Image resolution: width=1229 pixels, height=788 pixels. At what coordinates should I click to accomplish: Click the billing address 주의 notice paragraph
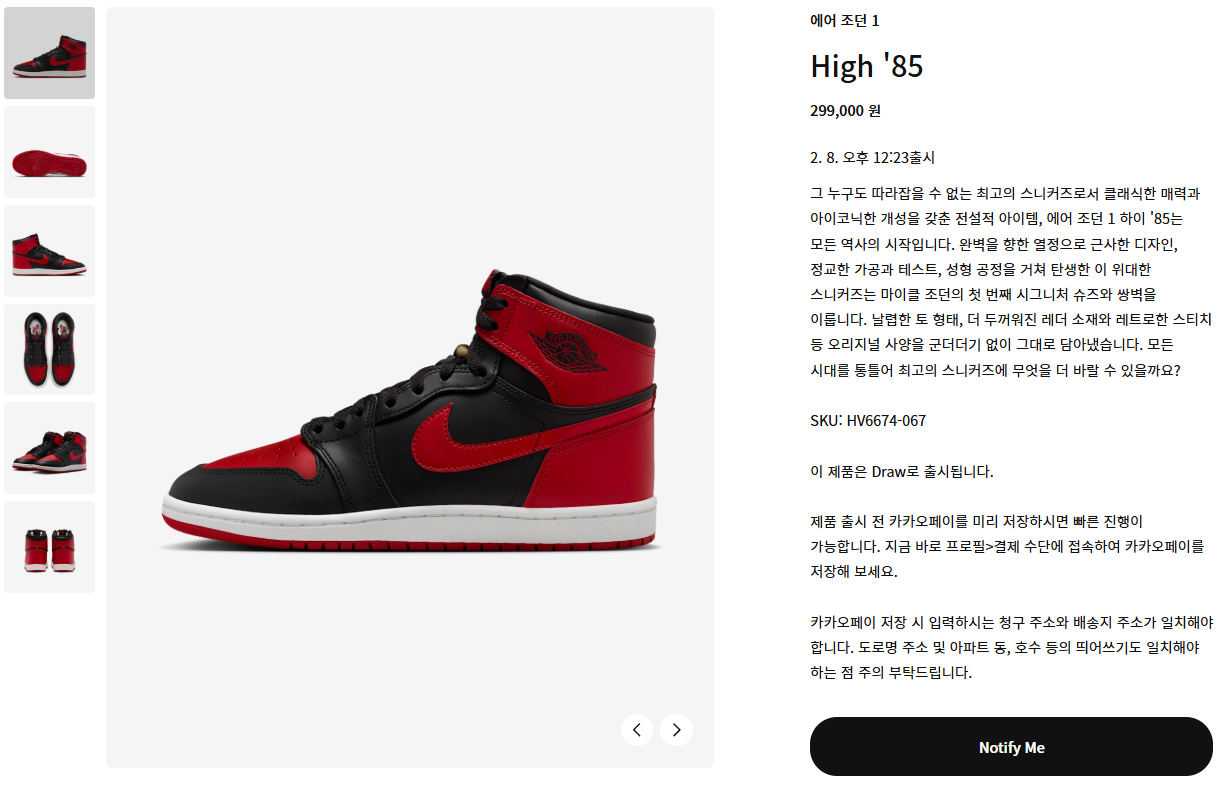[1011, 647]
